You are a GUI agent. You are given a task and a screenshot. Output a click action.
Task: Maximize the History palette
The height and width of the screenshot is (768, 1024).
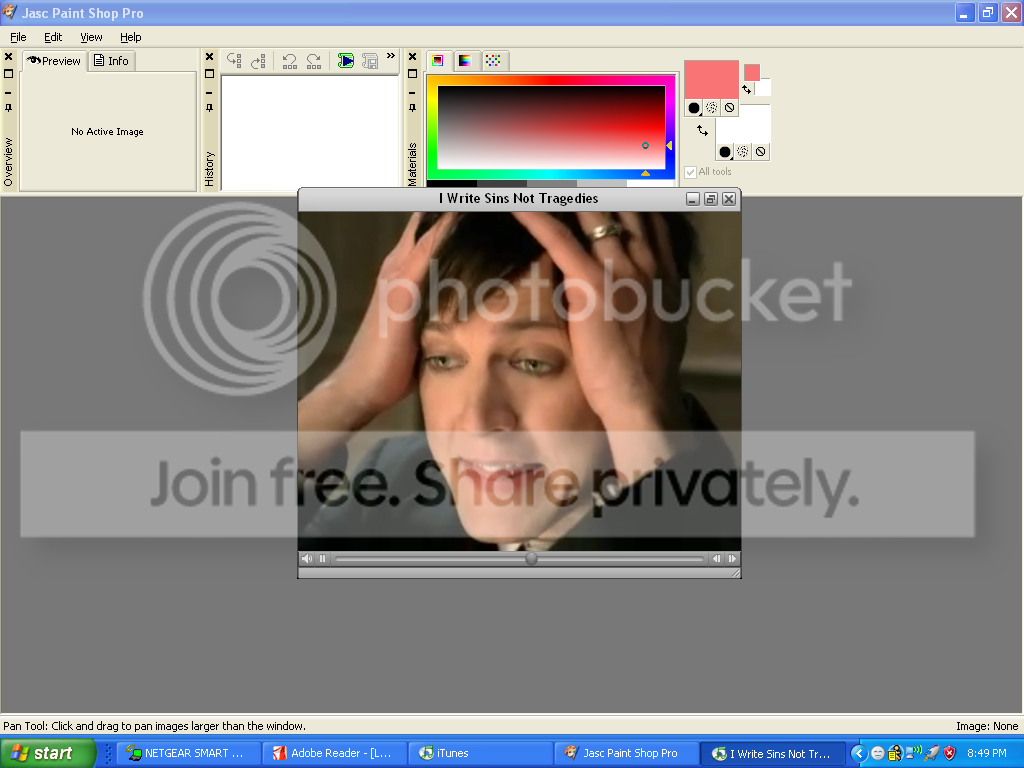pyautogui.click(x=210, y=74)
